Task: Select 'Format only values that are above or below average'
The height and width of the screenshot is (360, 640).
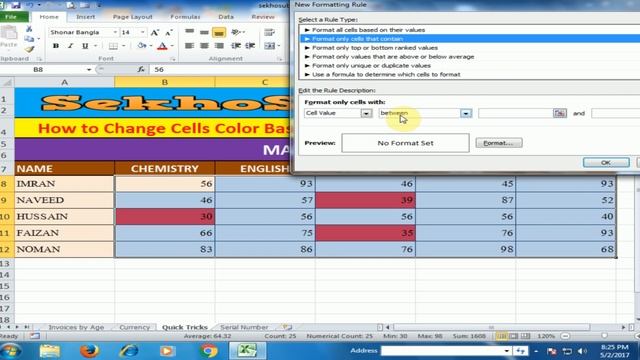Action: (x=393, y=57)
